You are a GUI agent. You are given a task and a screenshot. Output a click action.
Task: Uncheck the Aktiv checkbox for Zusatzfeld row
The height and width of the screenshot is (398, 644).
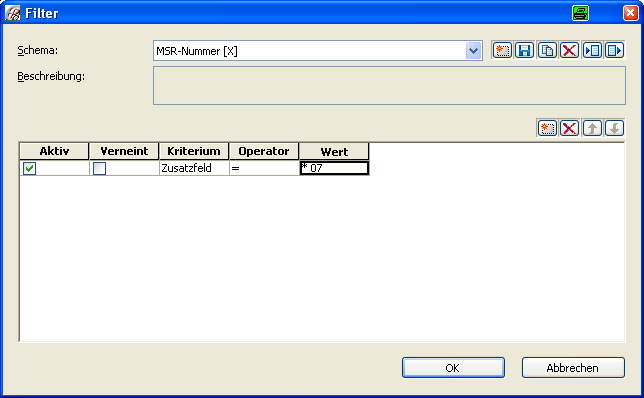[x=30, y=168]
